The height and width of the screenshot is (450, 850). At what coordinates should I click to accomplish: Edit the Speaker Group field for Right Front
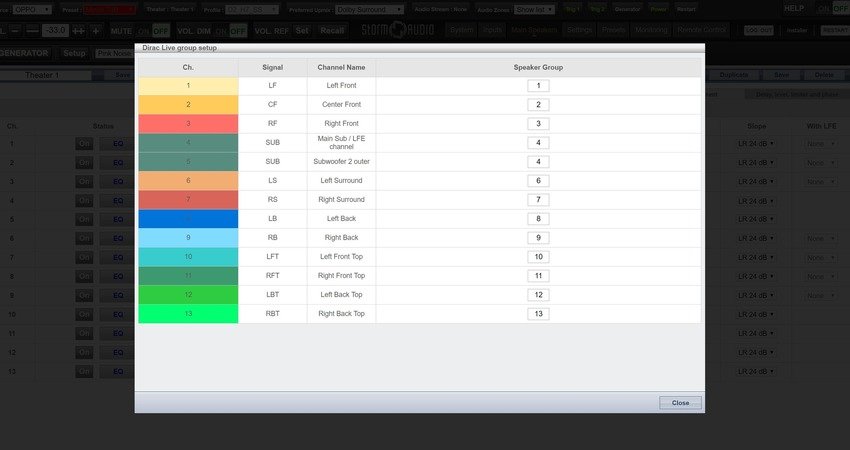point(538,124)
